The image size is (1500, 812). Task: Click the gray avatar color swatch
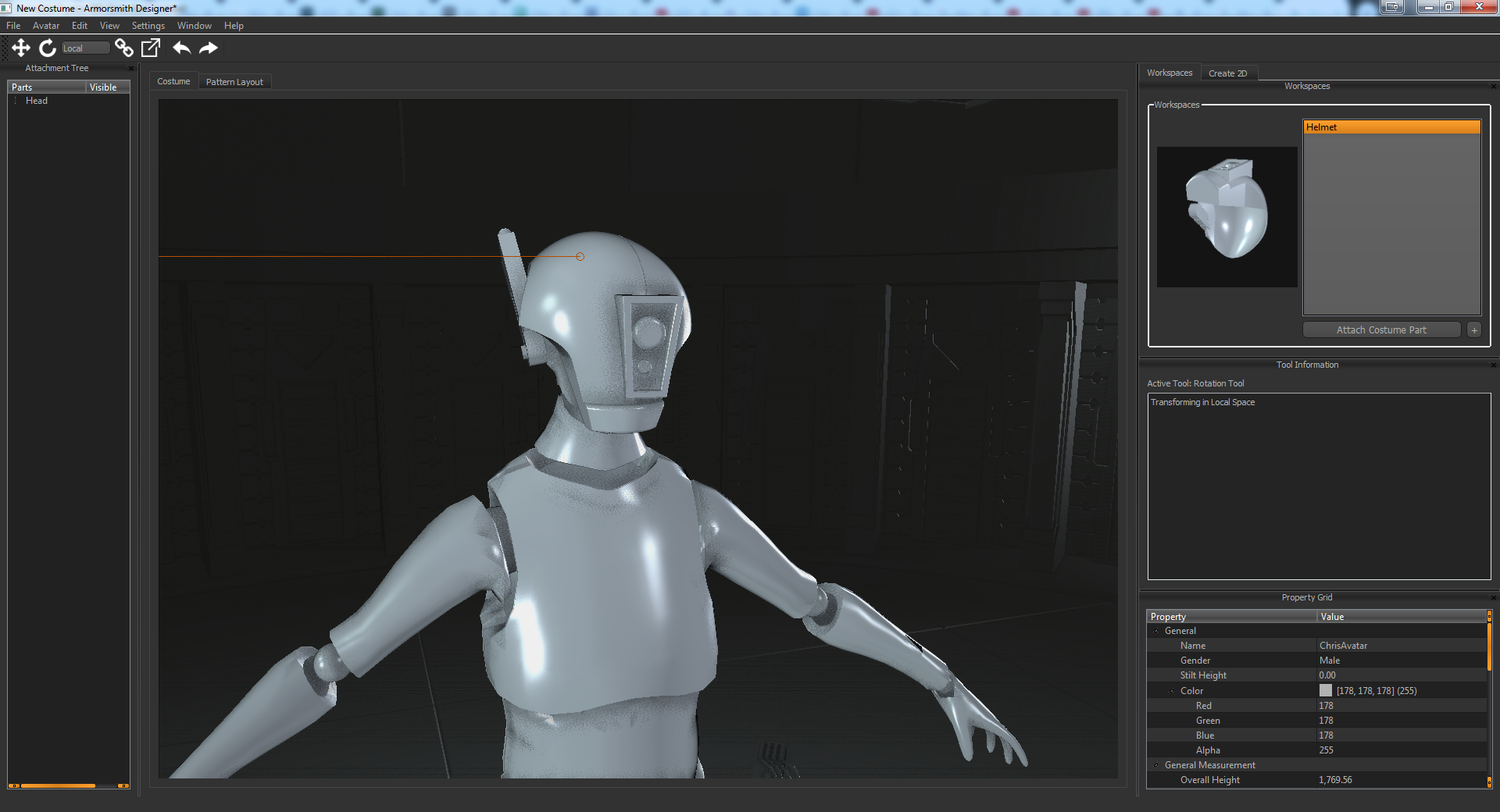click(1326, 691)
